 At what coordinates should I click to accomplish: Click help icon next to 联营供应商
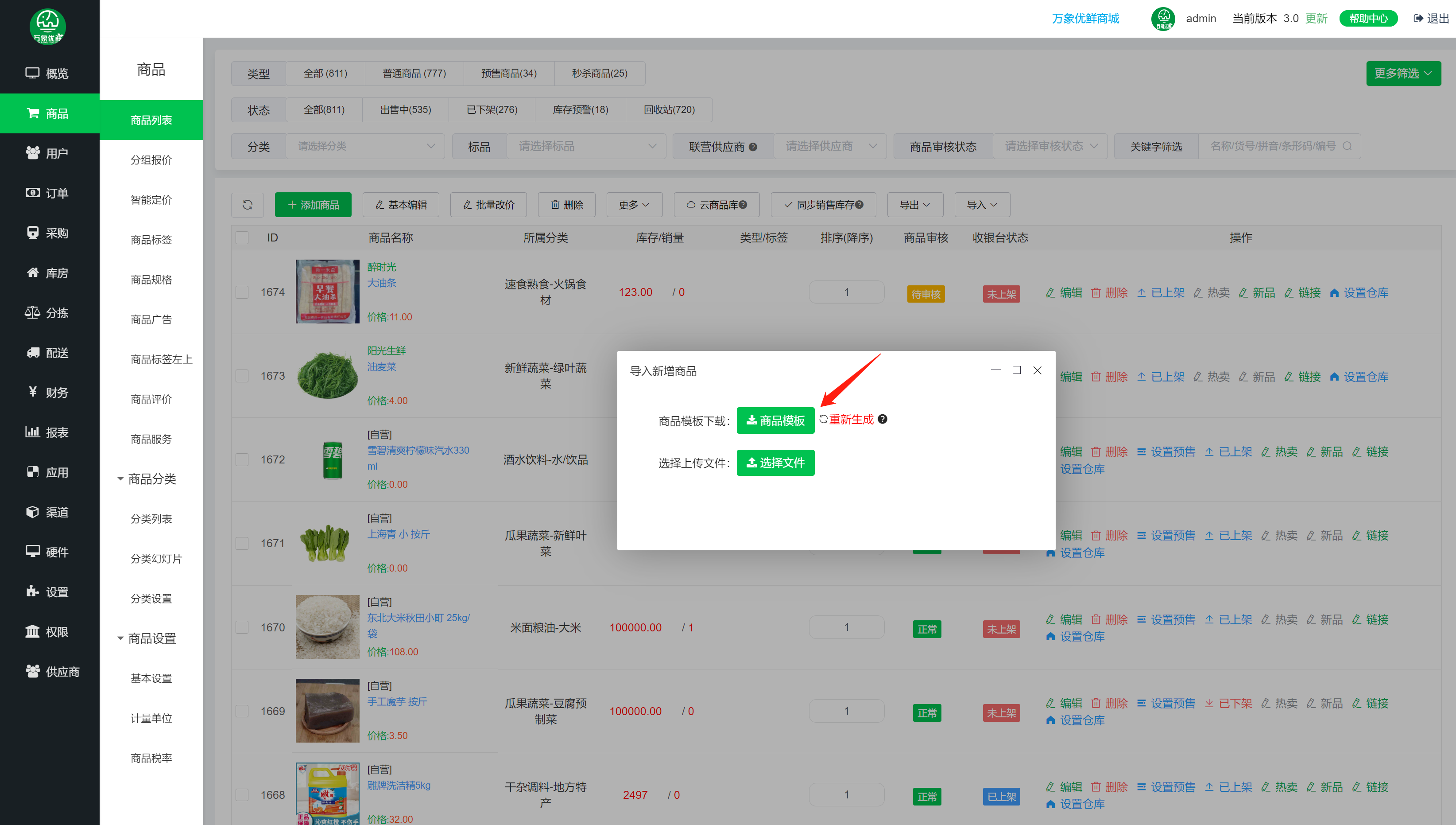pyautogui.click(x=753, y=147)
